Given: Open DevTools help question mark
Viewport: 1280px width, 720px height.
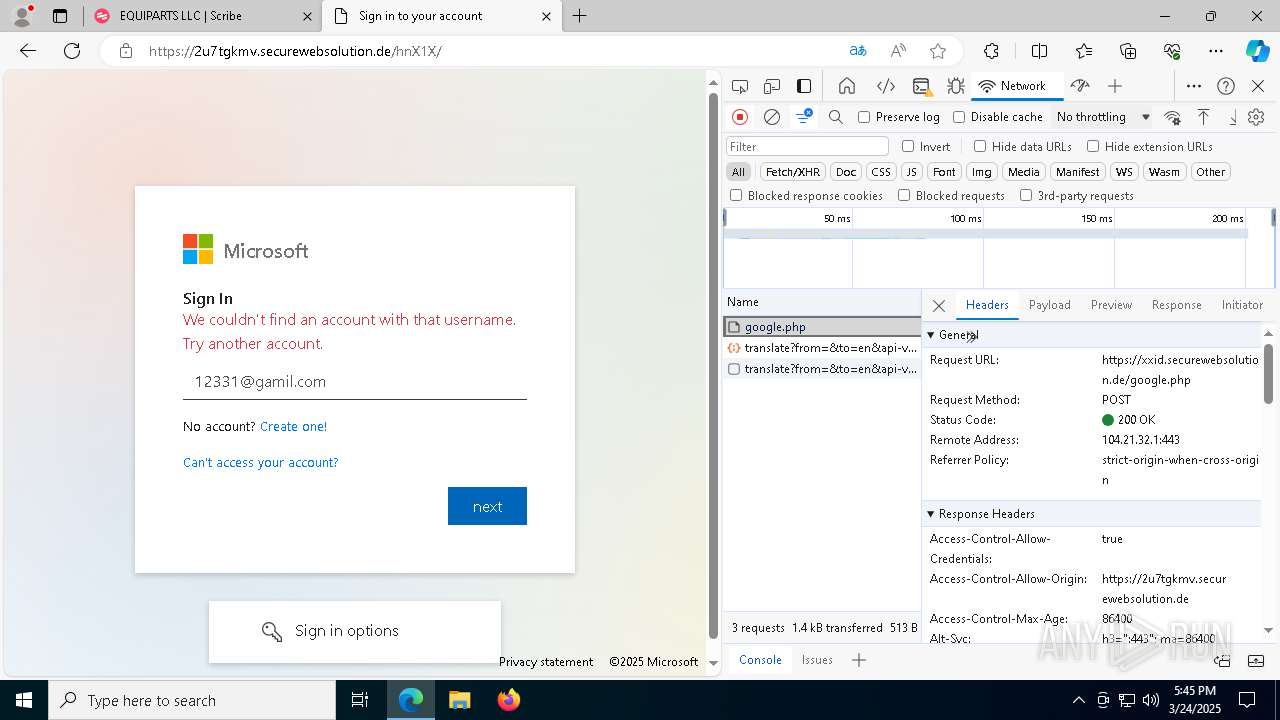Looking at the screenshot, I should [1226, 86].
